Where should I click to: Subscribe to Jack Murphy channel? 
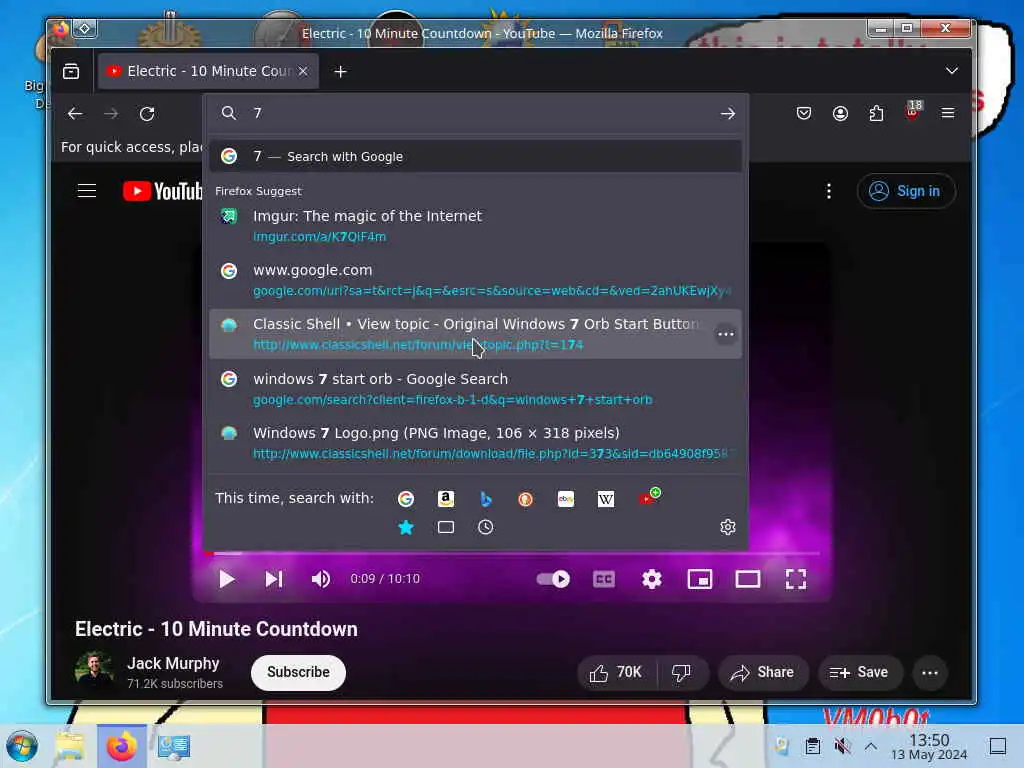[x=298, y=673]
